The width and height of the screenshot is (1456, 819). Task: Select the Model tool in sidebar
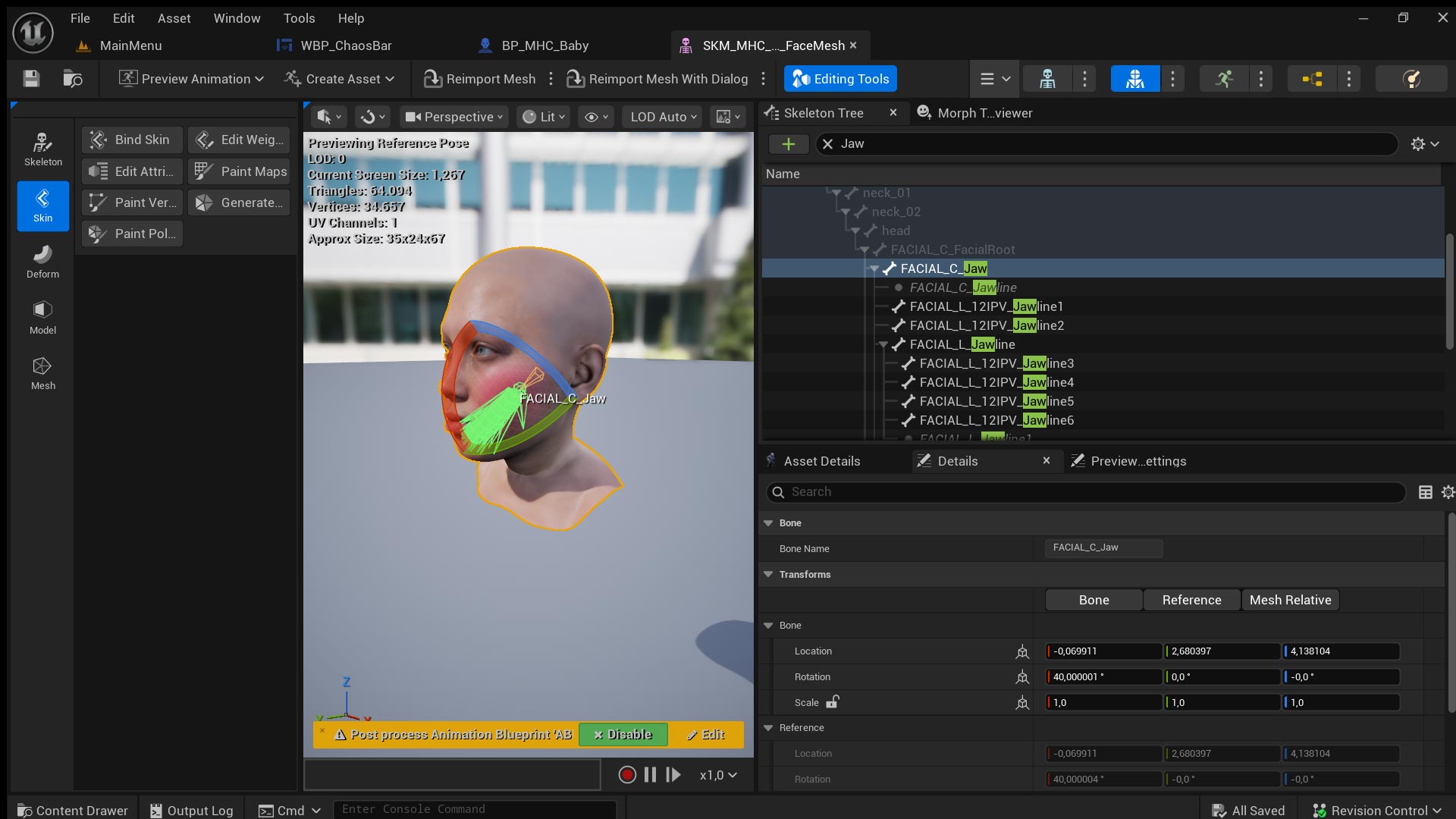pyautogui.click(x=42, y=318)
